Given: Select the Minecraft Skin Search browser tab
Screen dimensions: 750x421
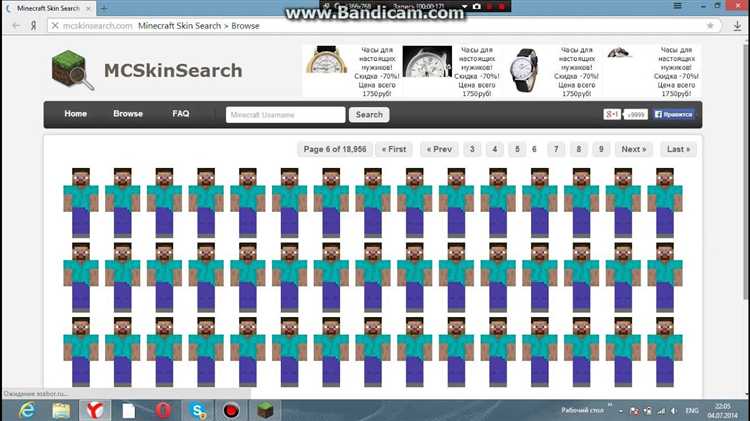Looking at the screenshot, I should [x=48, y=9].
